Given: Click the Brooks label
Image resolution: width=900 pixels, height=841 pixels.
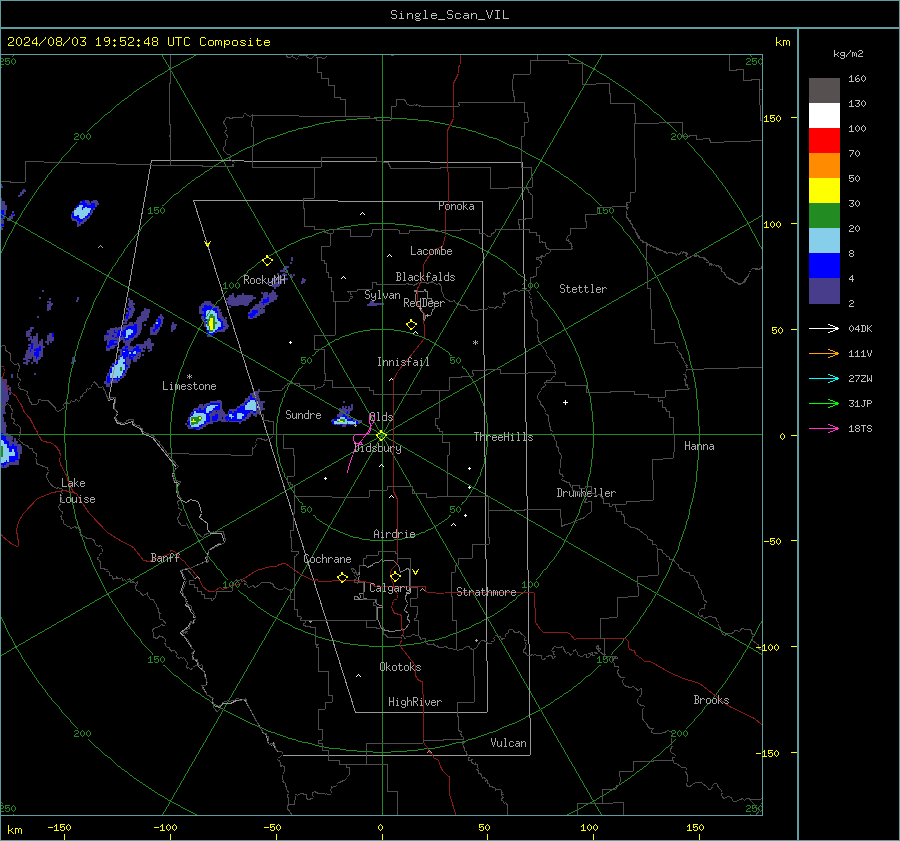Looking at the screenshot, I should coord(711,700).
